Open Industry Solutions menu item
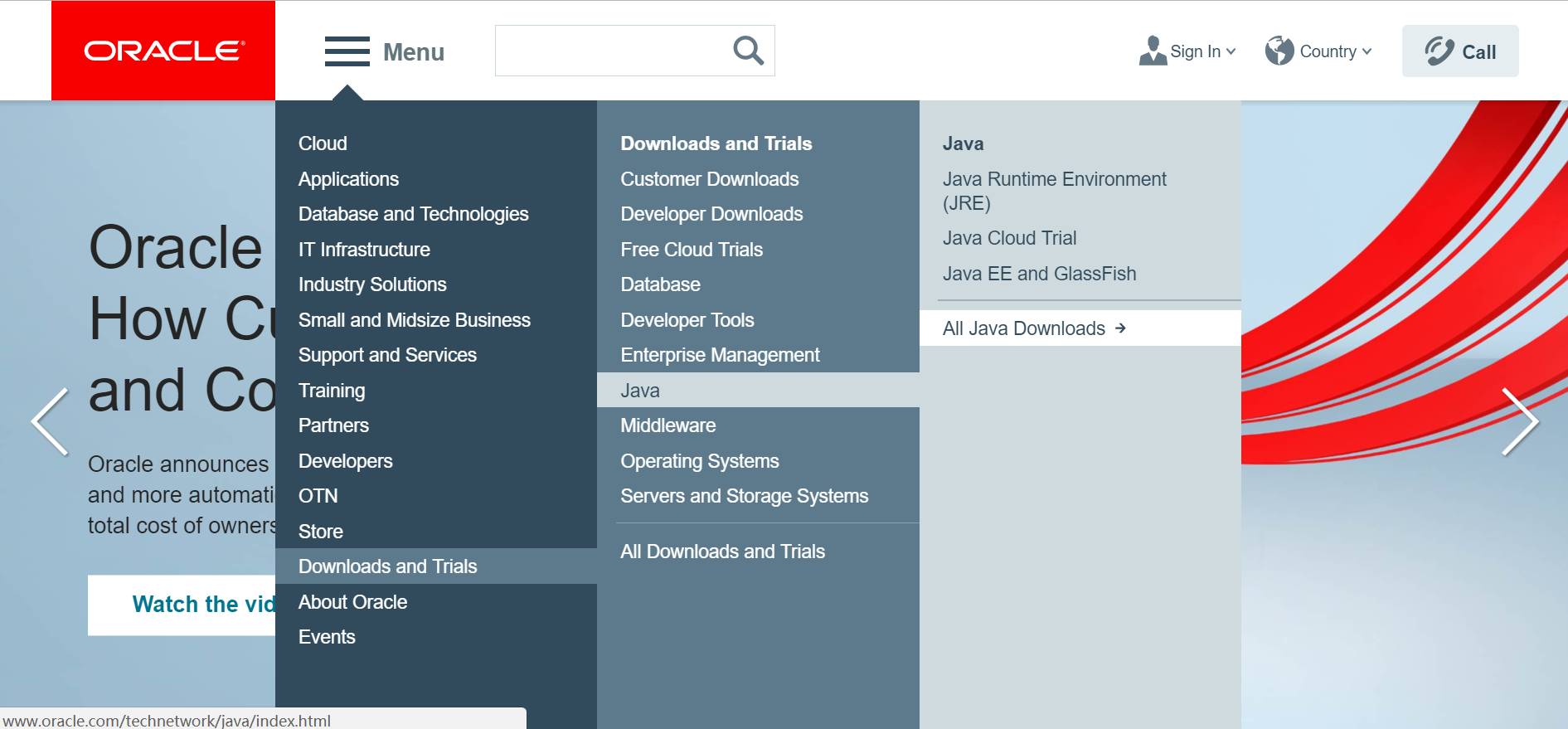 [x=372, y=284]
